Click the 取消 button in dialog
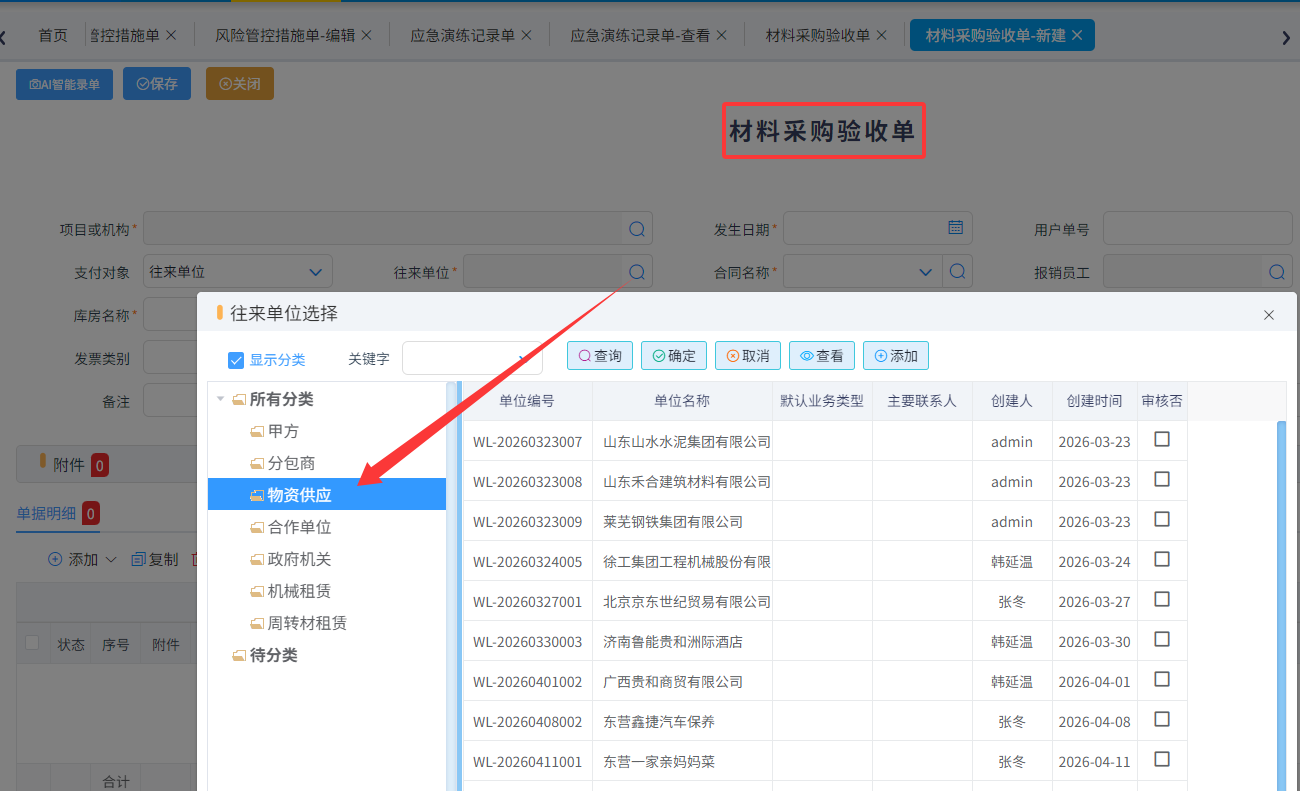Screen dimensions: 1300x791 [x=748, y=355]
